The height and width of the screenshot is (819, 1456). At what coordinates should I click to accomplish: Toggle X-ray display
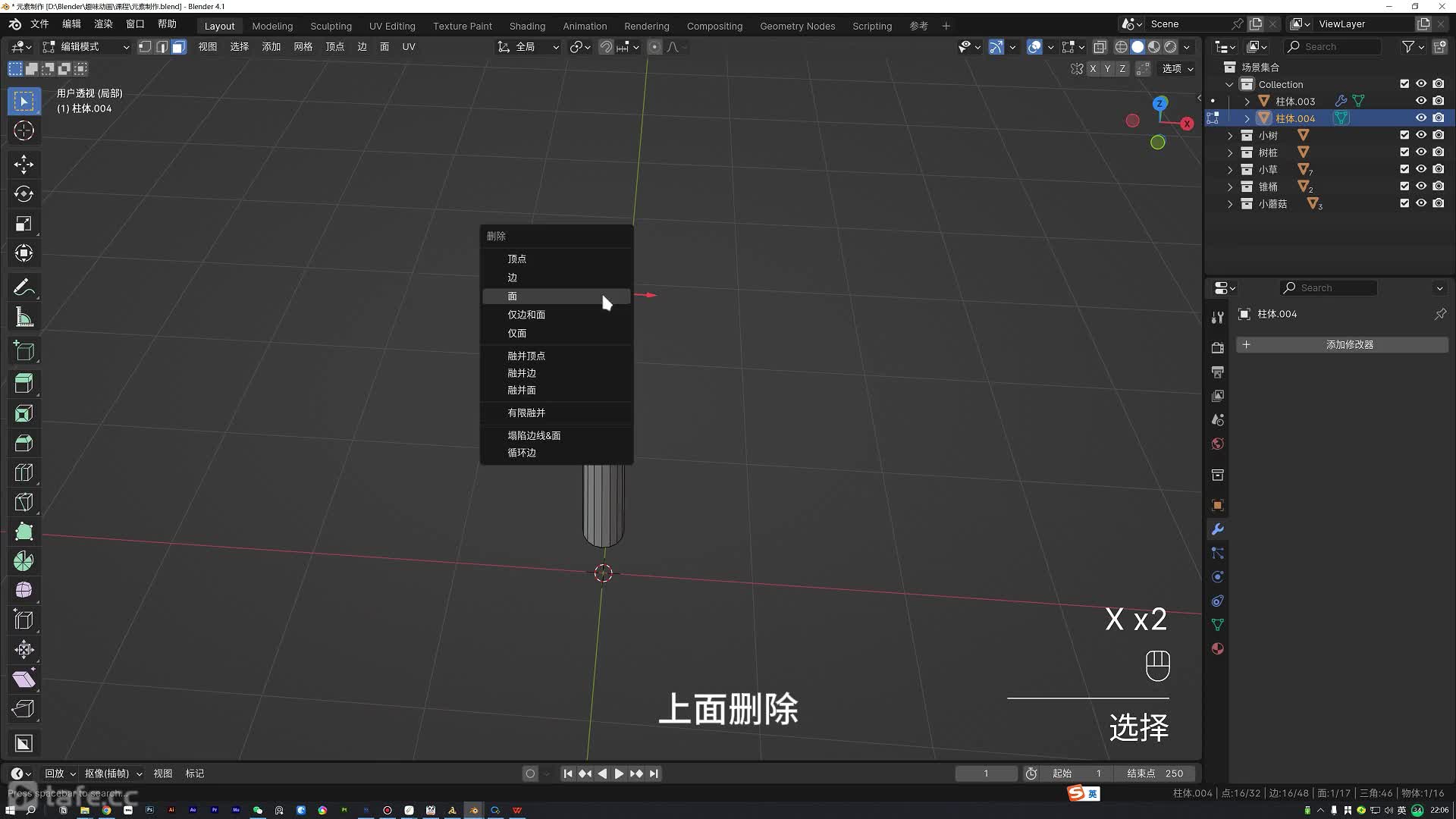(x=1100, y=47)
